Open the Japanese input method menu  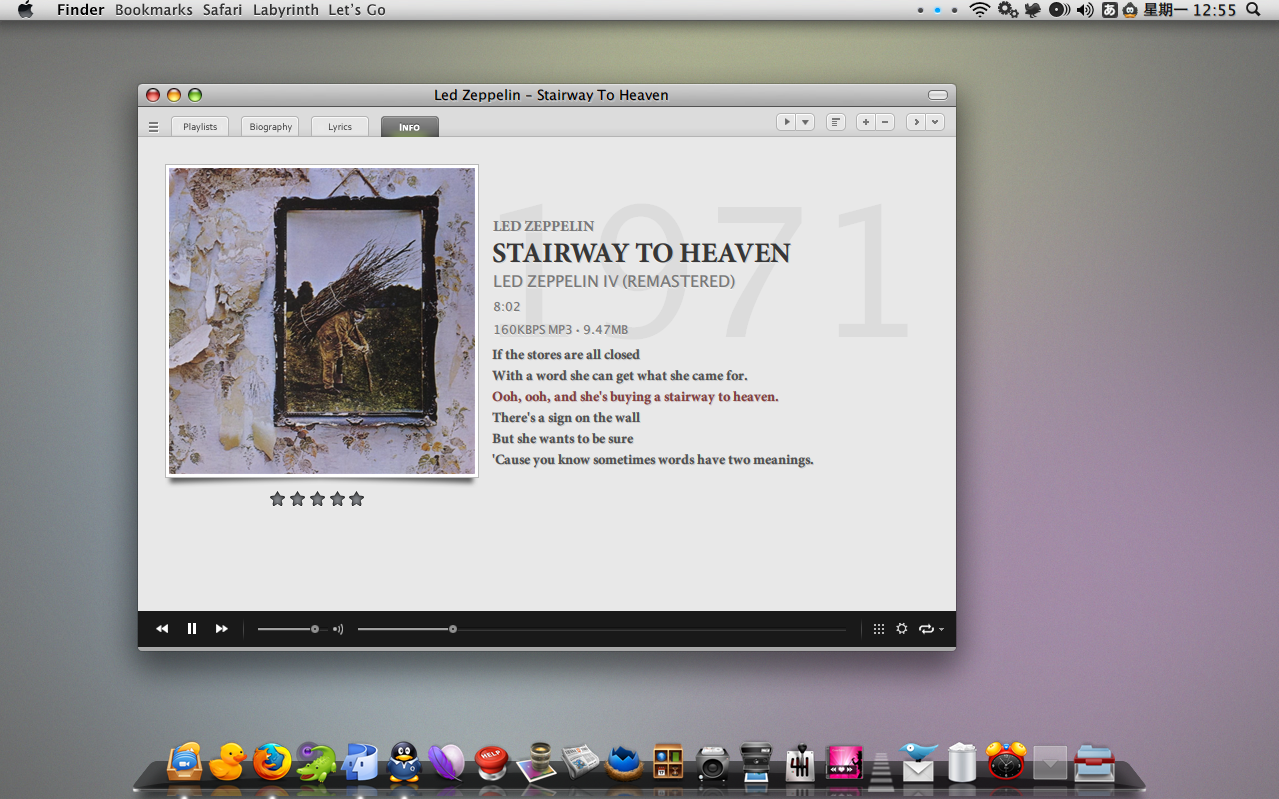[x=1109, y=10]
